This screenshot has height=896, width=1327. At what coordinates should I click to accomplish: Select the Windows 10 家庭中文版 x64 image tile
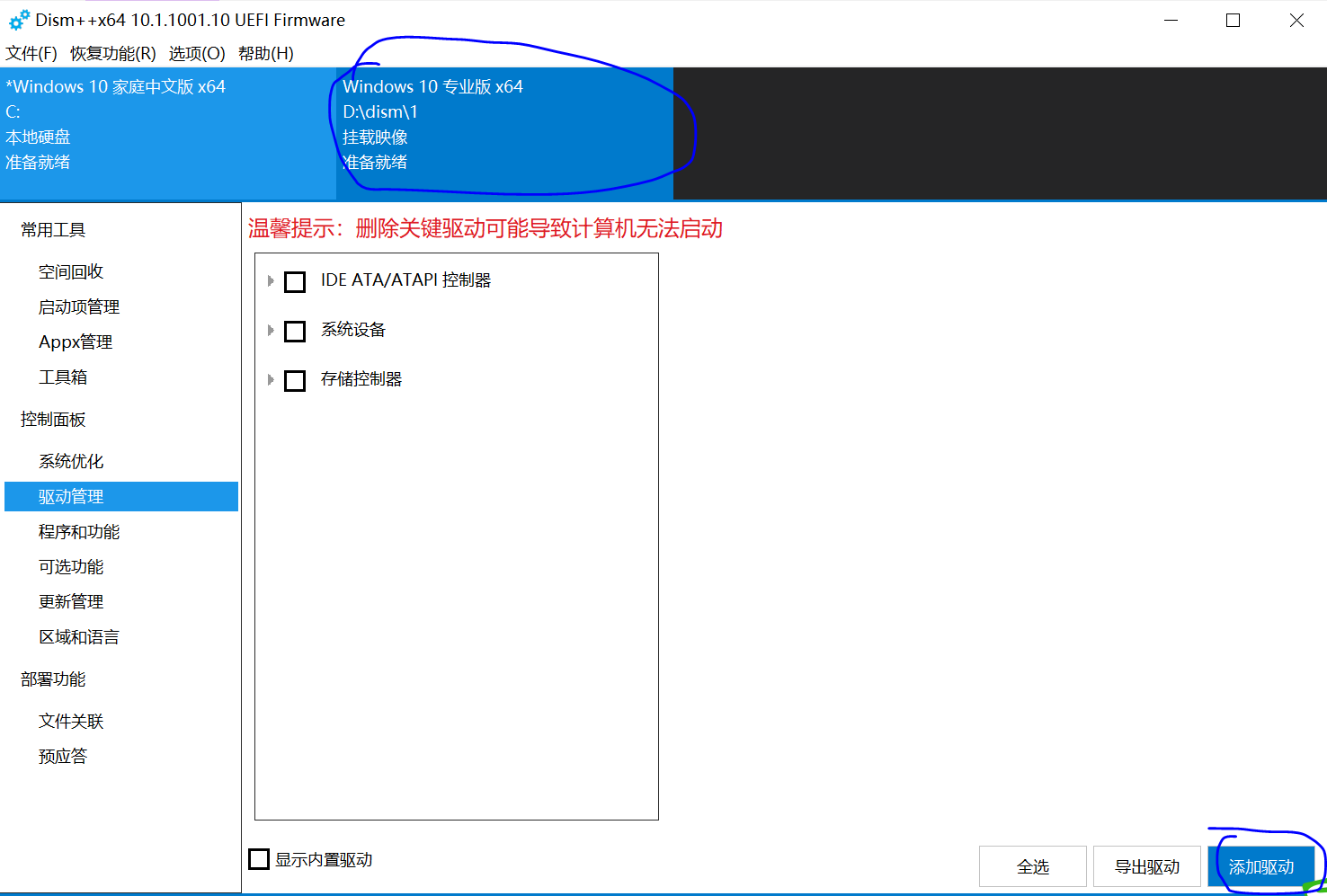pos(168,133)
